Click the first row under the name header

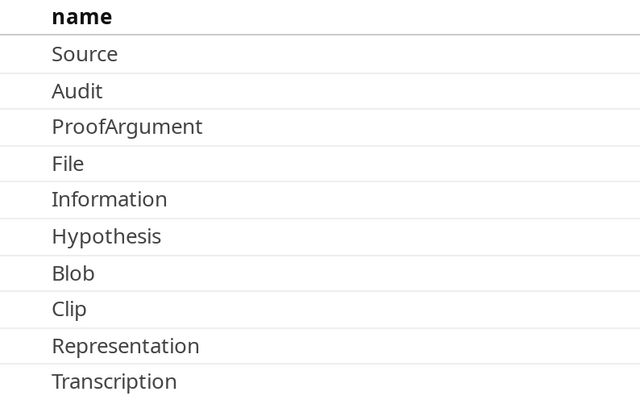point(85,54)
